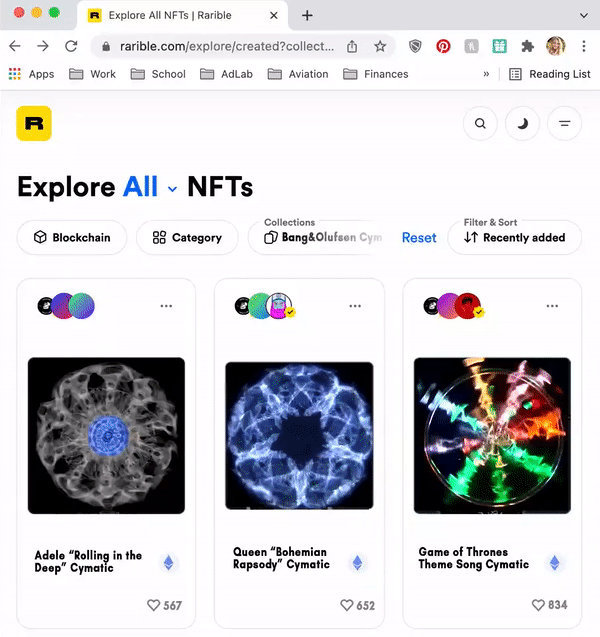Open the search magnifier button
Screen dimensions: 600x637
[x=480, y=123]
